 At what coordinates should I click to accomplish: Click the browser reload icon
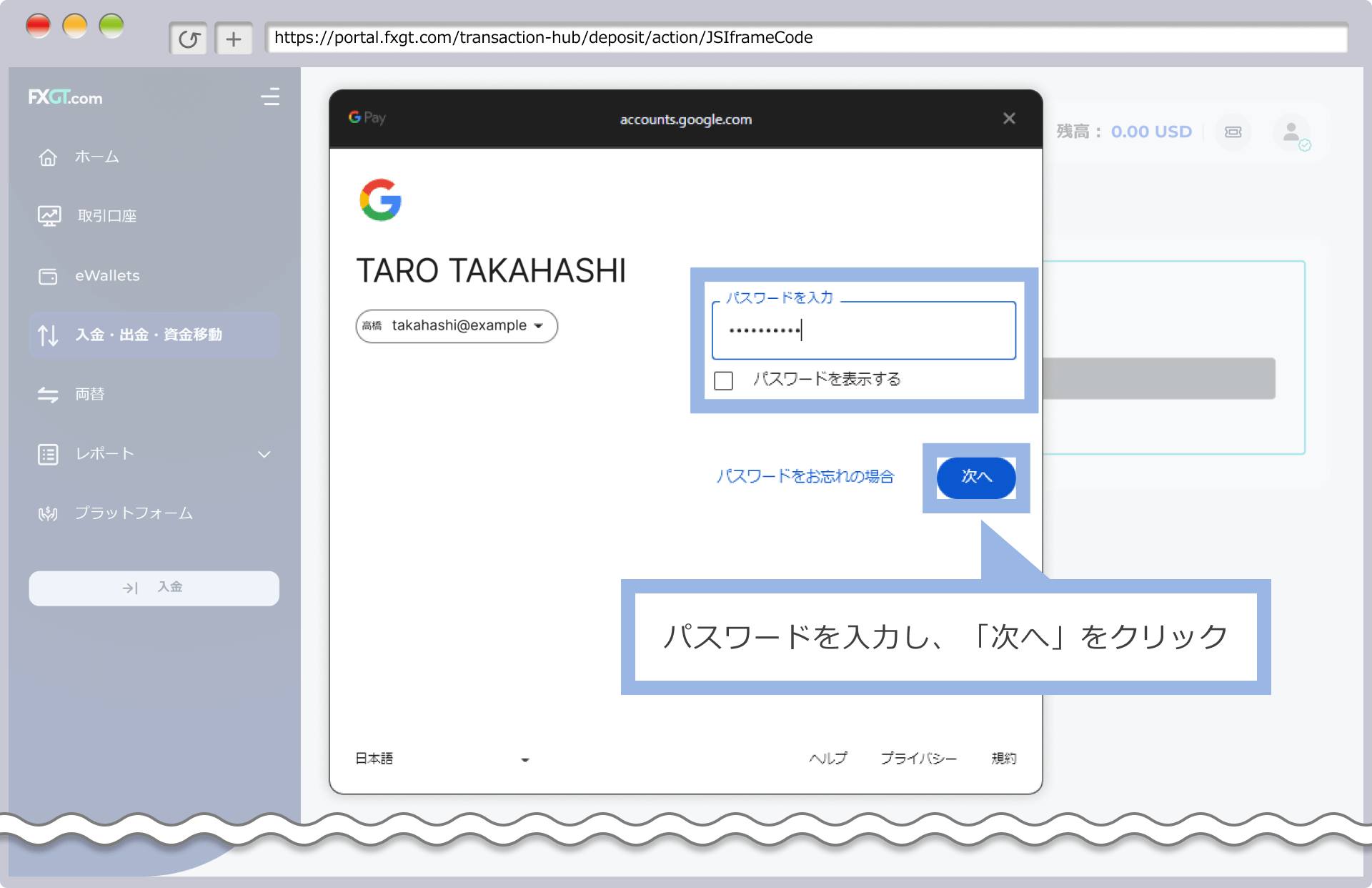coord(189,39)
